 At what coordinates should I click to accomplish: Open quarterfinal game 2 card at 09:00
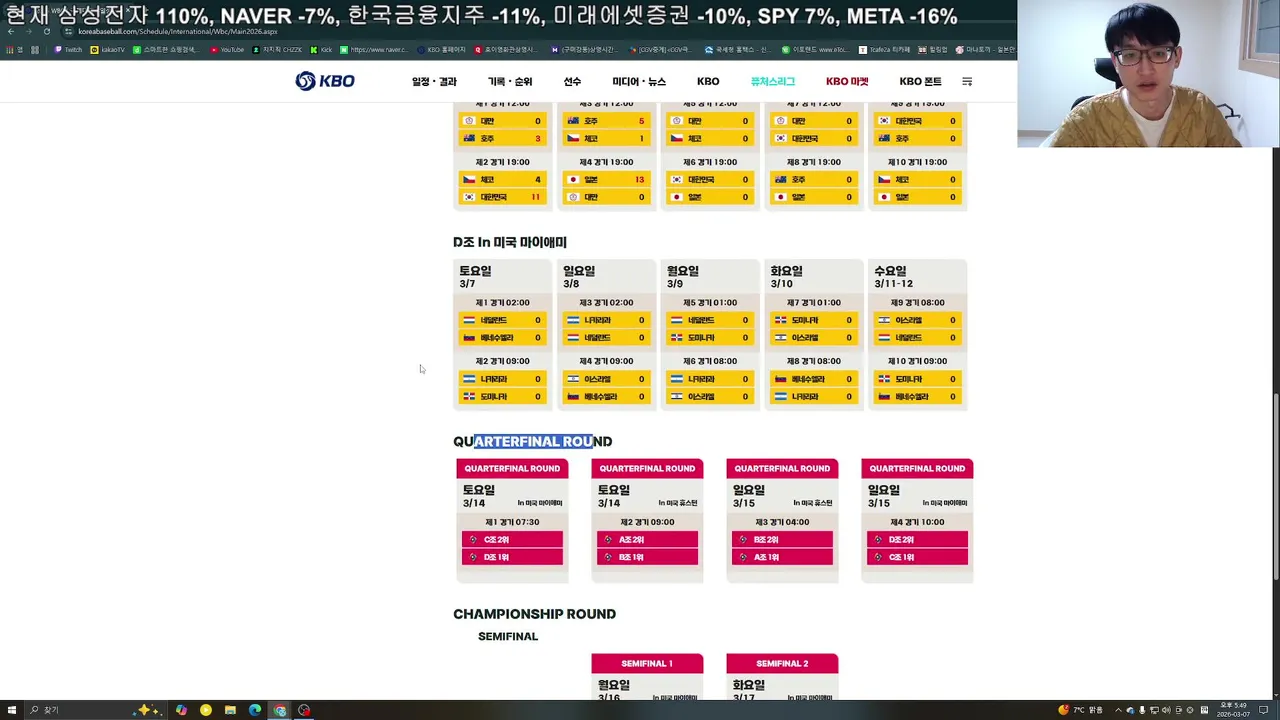[x=647, y=520]
